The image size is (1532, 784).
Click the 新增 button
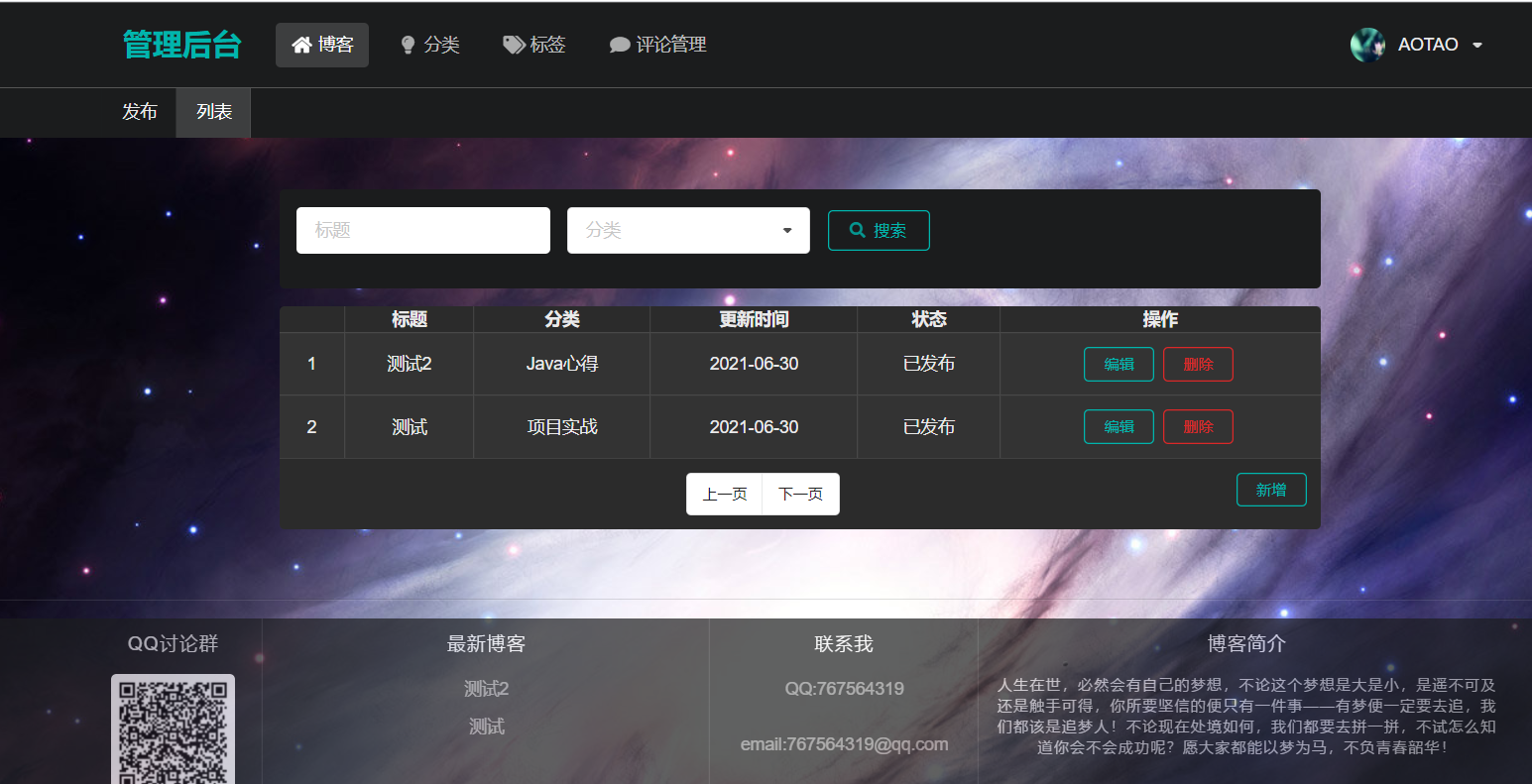click(x=1271, y=490)
